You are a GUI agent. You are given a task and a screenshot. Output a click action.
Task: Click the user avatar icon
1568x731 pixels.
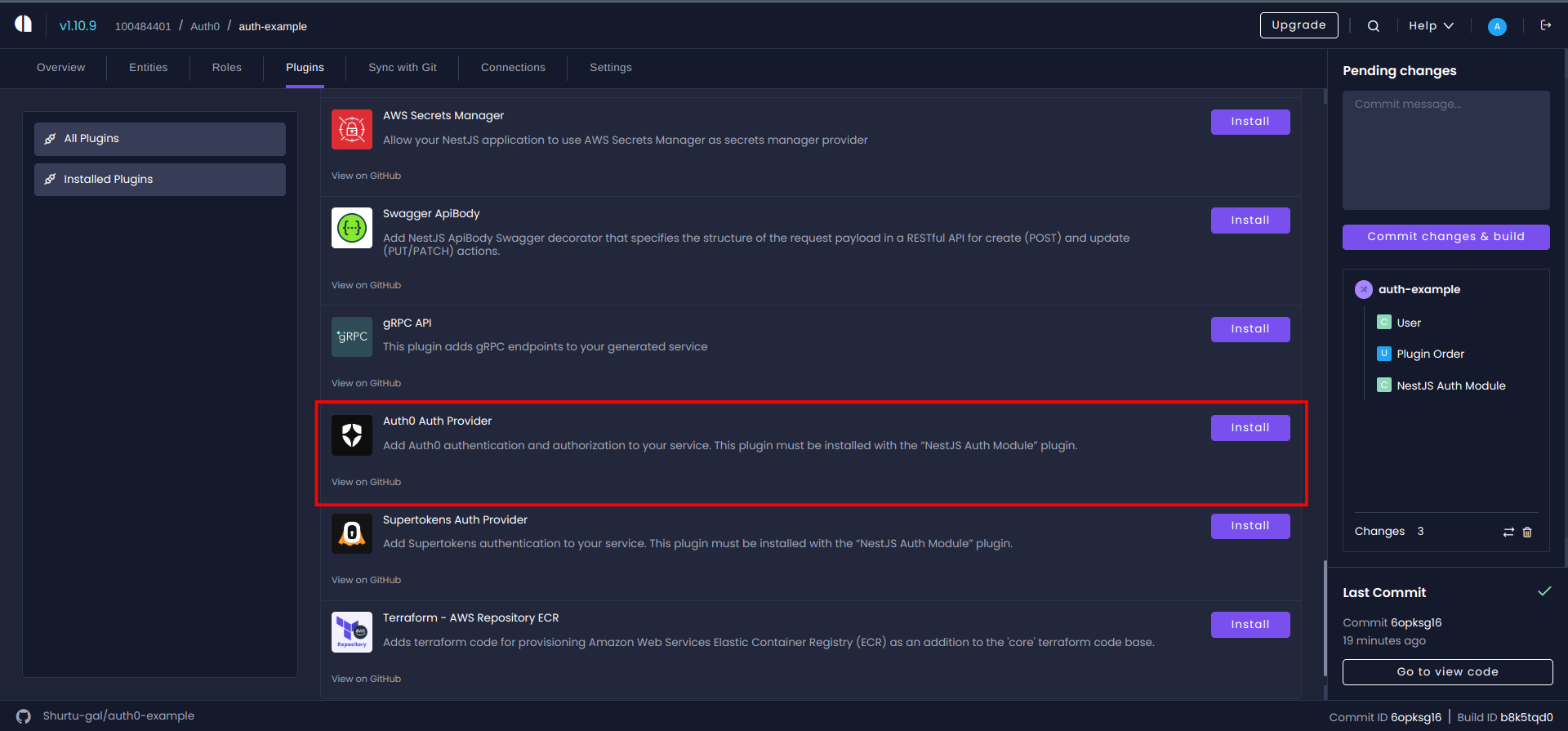point(1497,26)
